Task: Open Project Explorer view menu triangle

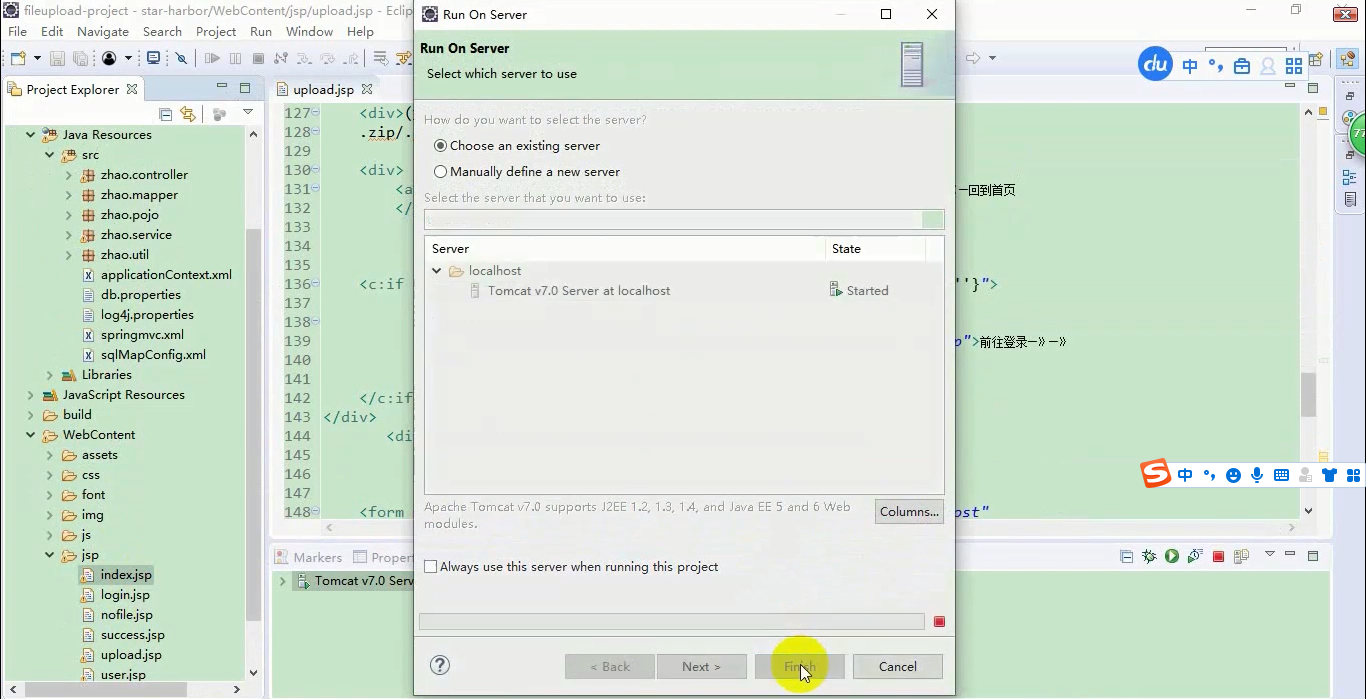Action: [x=249, y=114]
